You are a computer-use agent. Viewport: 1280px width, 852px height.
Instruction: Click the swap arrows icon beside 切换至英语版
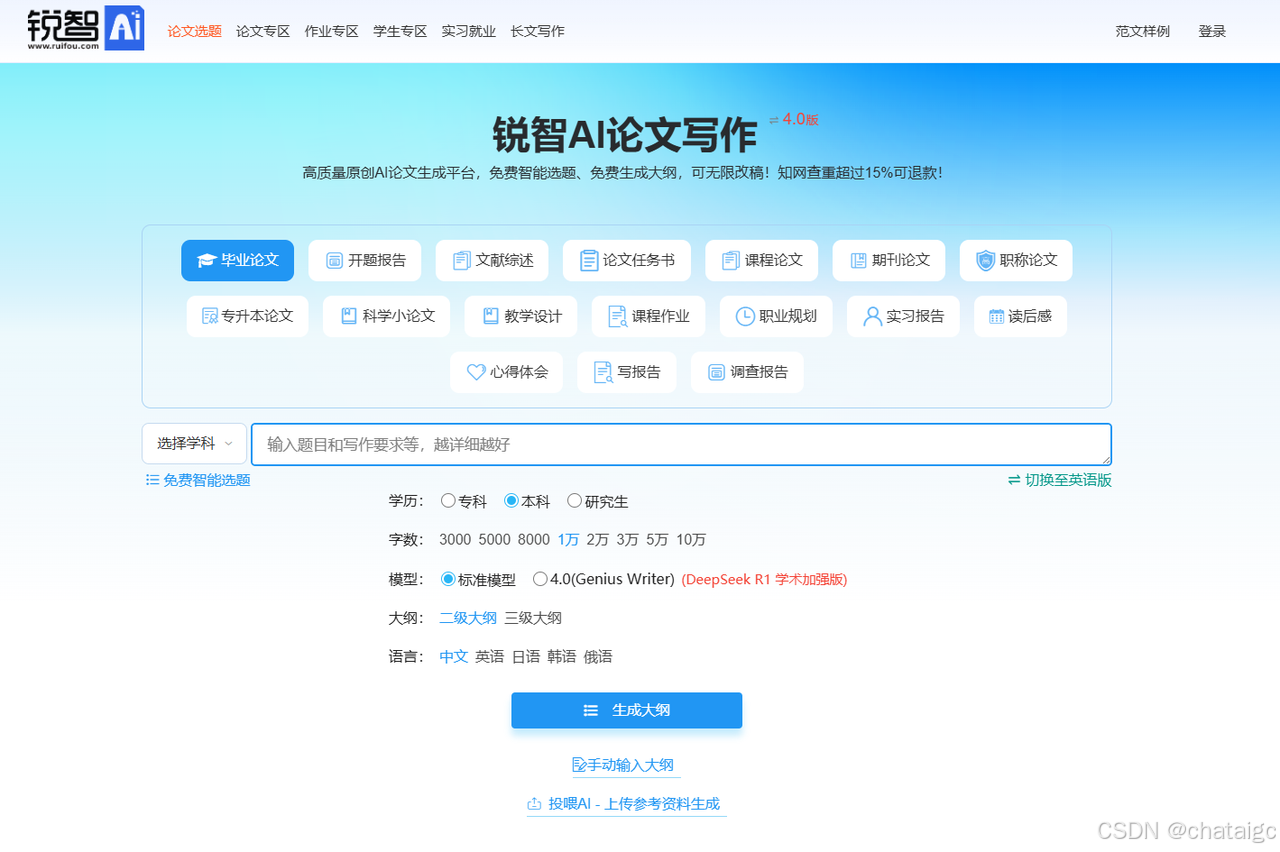(x=1014, y=480)
